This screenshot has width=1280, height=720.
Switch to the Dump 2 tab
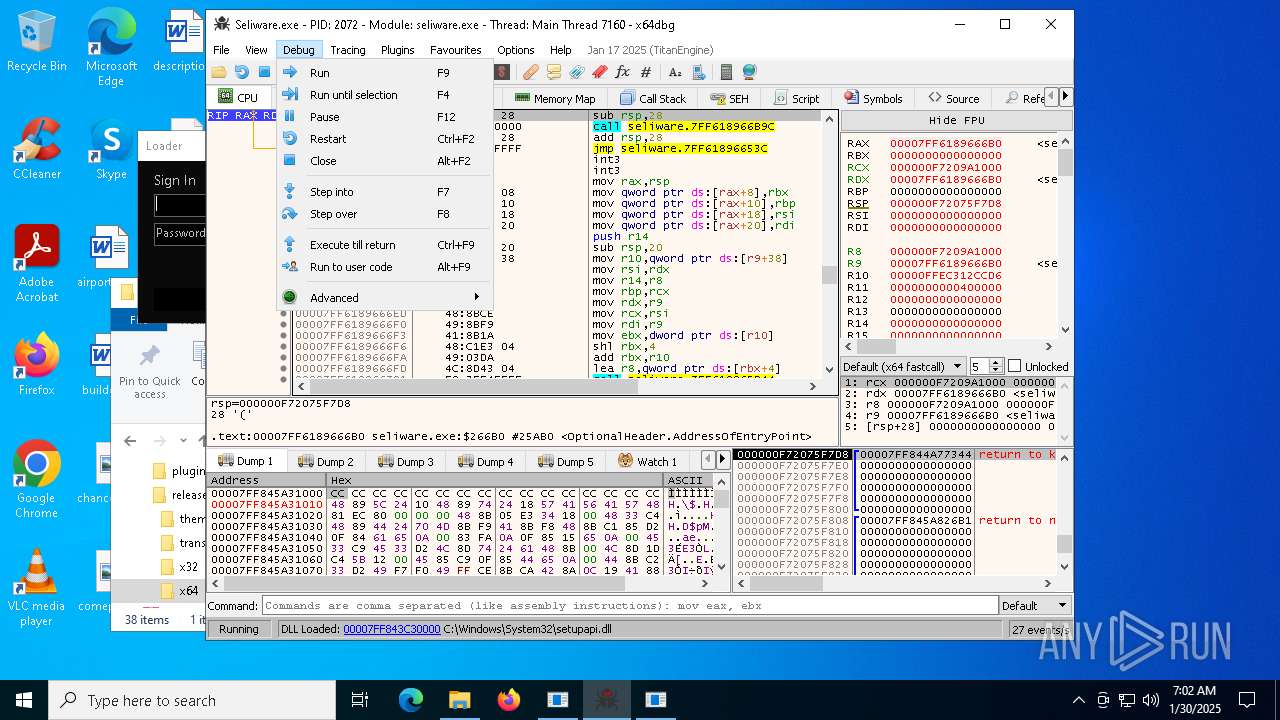coord(325,461)
